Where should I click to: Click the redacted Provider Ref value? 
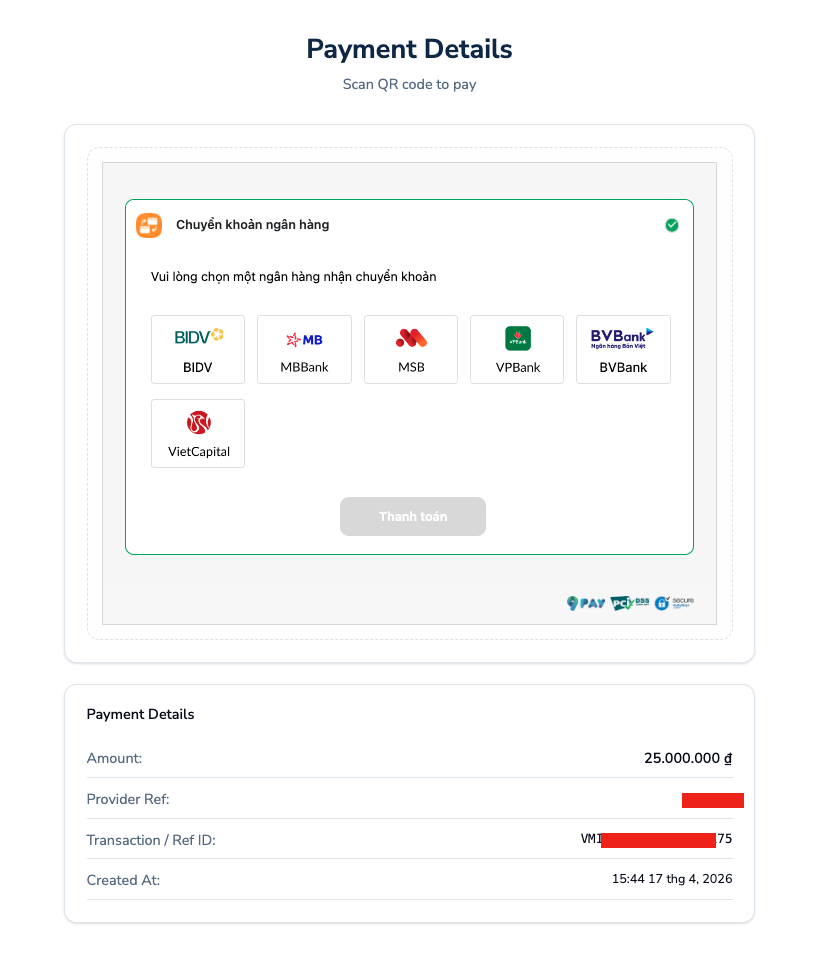[x=712, y=800]
